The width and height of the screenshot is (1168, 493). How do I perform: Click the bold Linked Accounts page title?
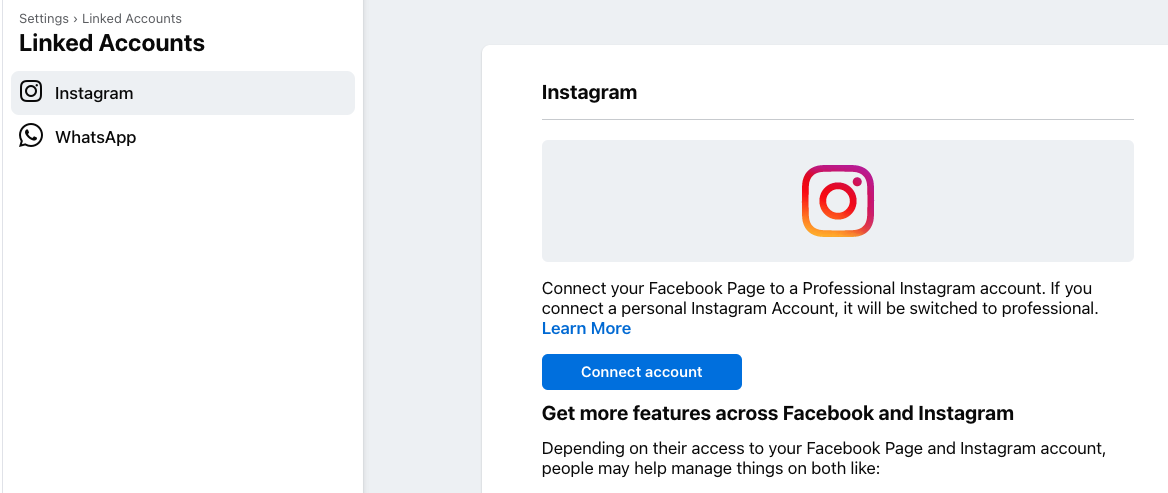click(x=112, y=43)
